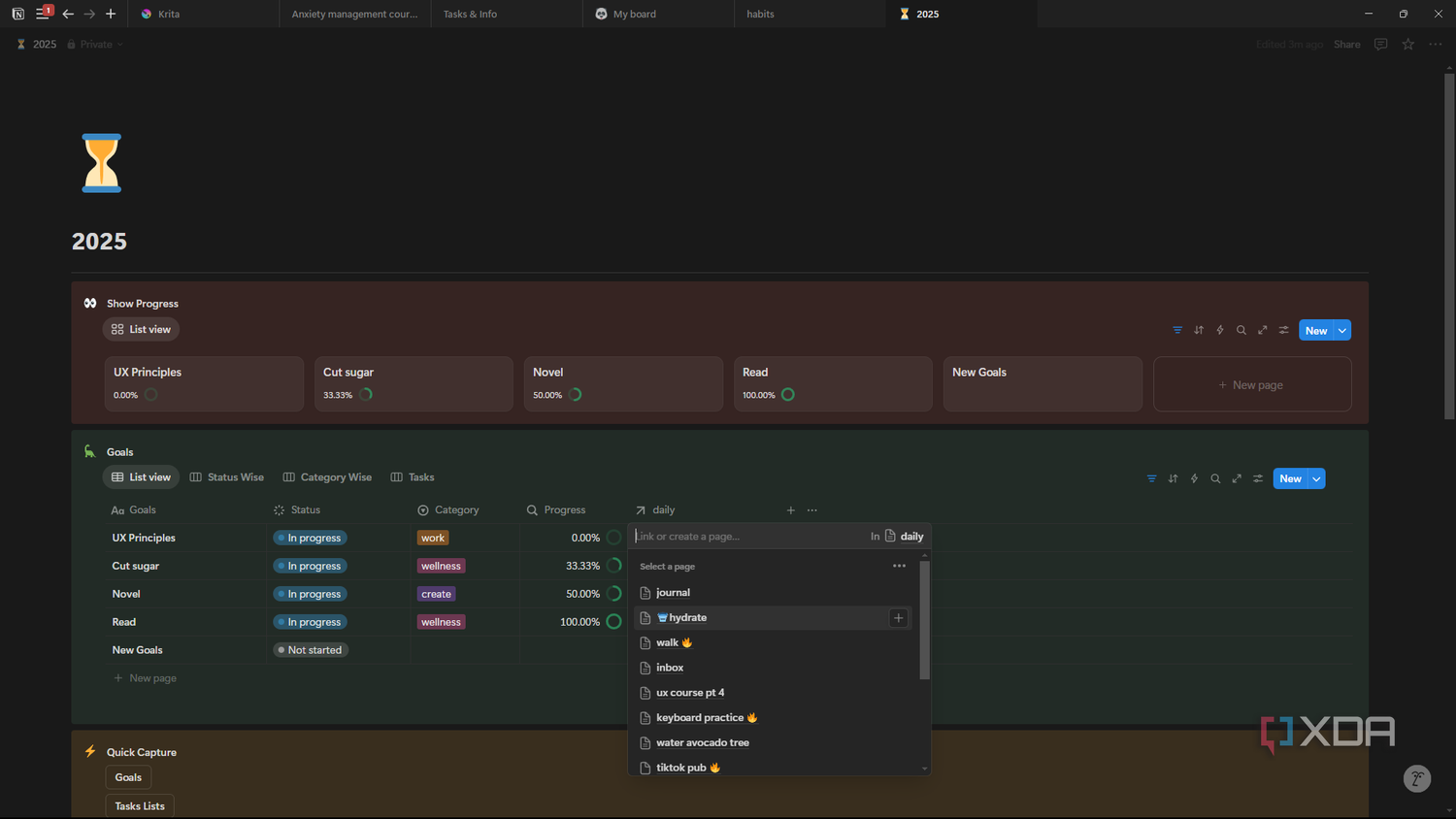This screenshot has width=1456, height=819.
Task: Open view settings icon in Show Progress
Action: pos(1284,330)
